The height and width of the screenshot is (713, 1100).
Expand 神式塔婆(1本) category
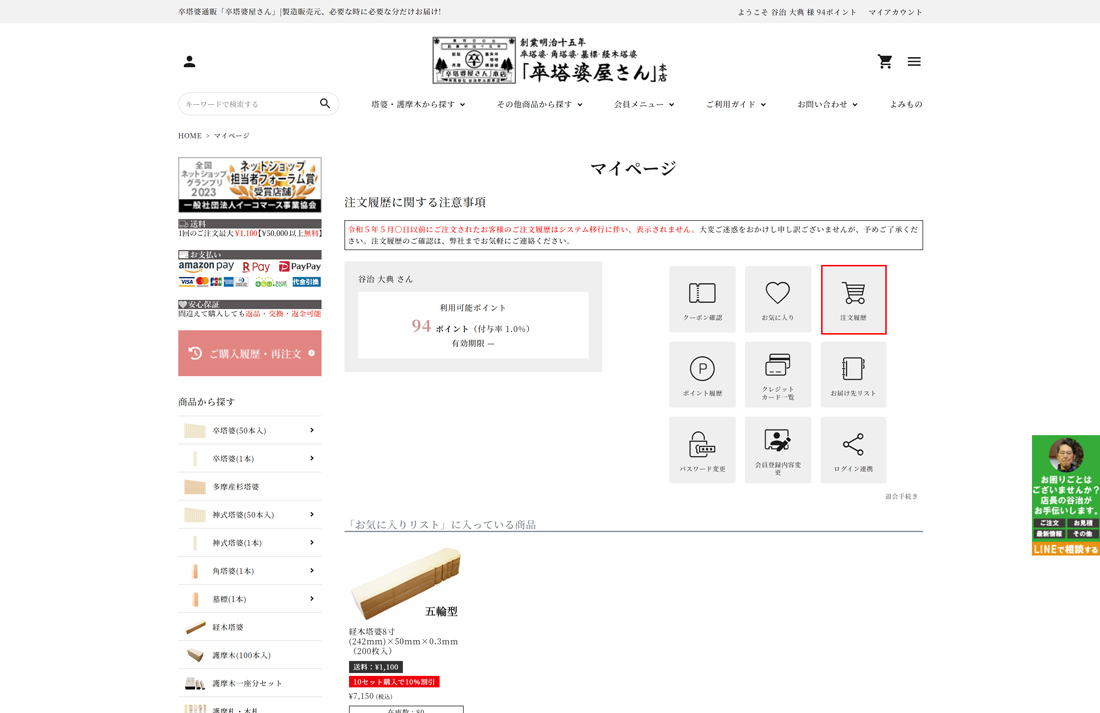(x=250, y=542)
